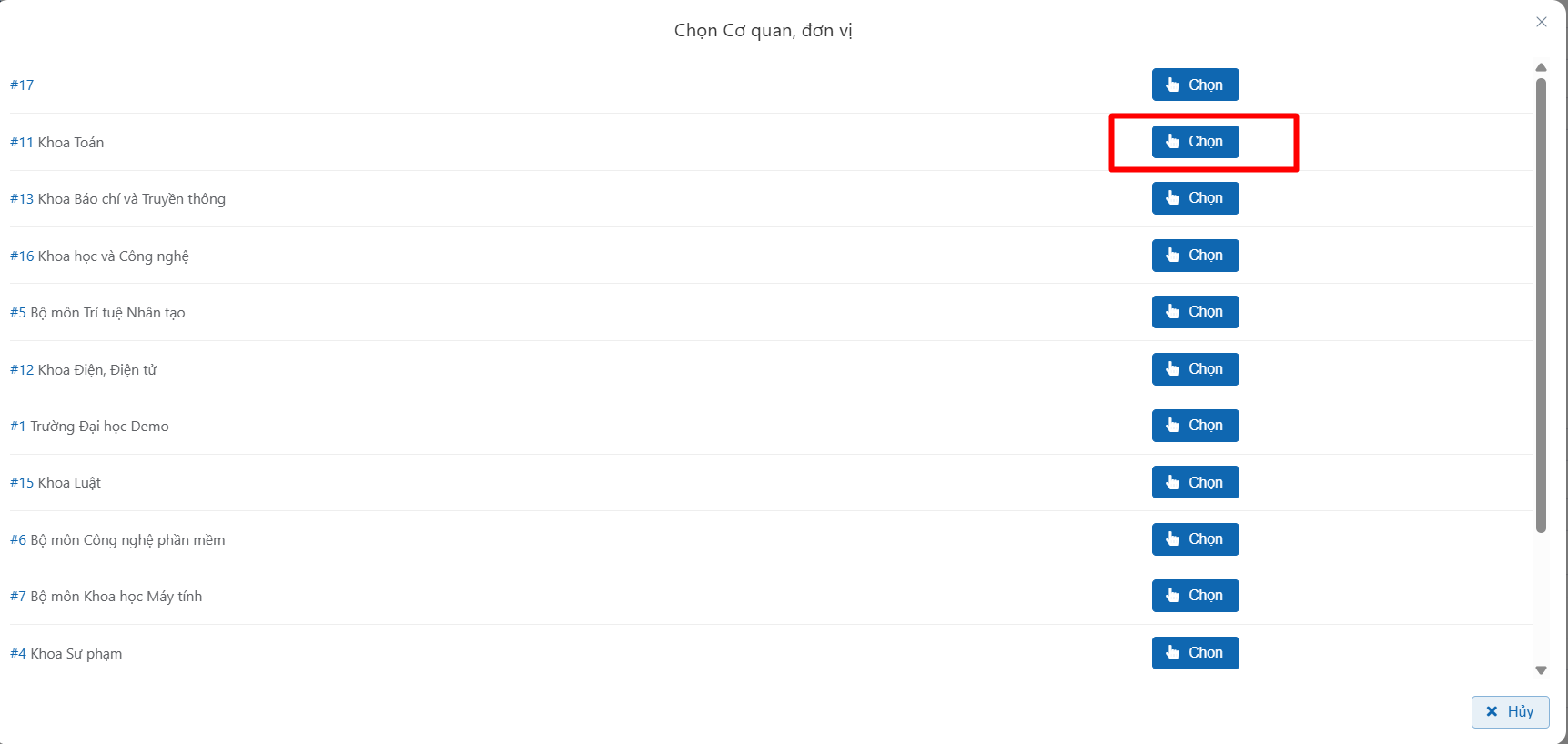Select Bộ môn Khoa học Máy tính

[x=1195, y=596]
